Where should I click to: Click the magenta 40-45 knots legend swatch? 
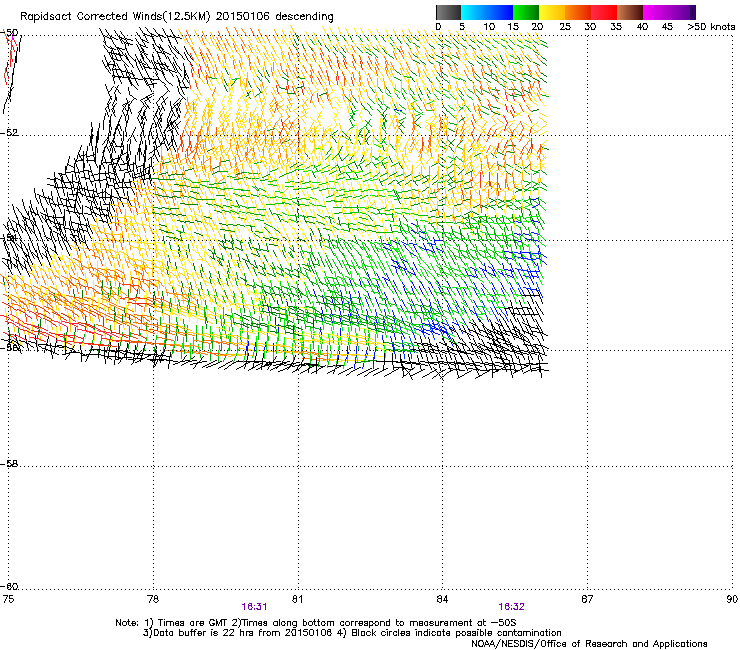656,12
